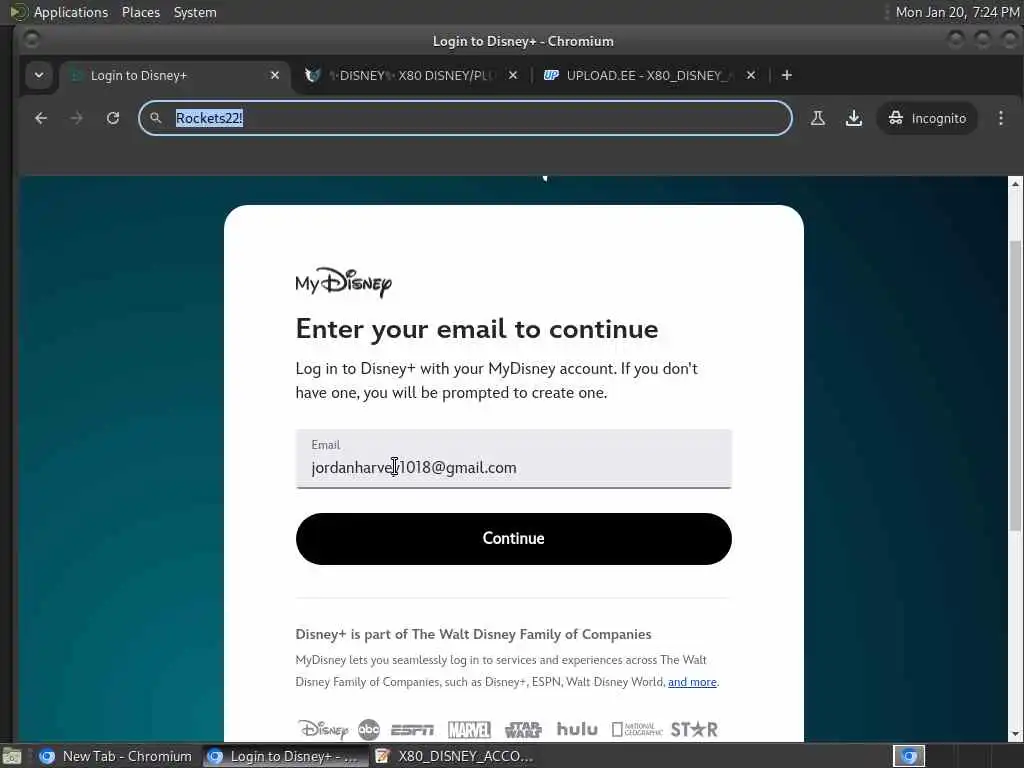The height and width of the screenshot is (768, 1024).
Task: Click the page vertical scrollbar thumb
Action: click(1015, 385)
